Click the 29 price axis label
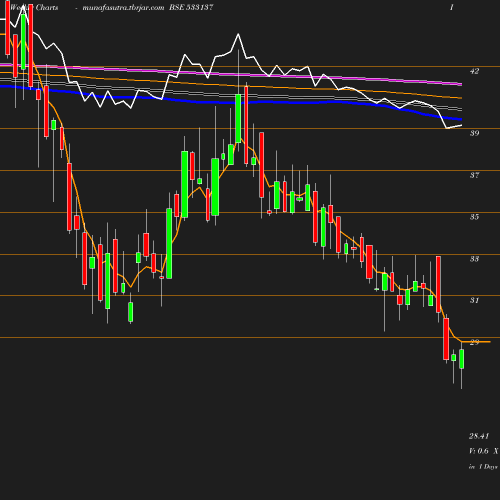This screenshot has width=500, height=500. pyautogui.click(x=474, y=342)
